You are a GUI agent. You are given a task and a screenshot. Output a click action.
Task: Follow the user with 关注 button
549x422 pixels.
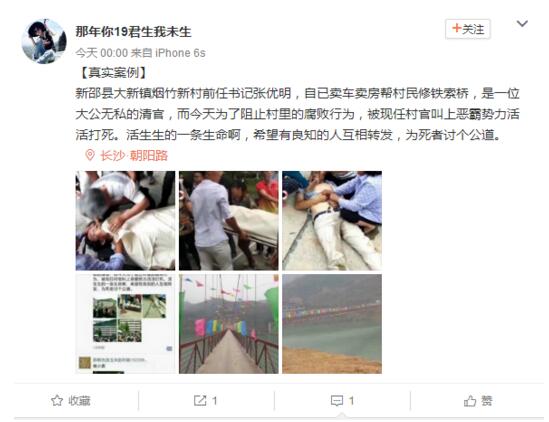(x=468, y=29)
